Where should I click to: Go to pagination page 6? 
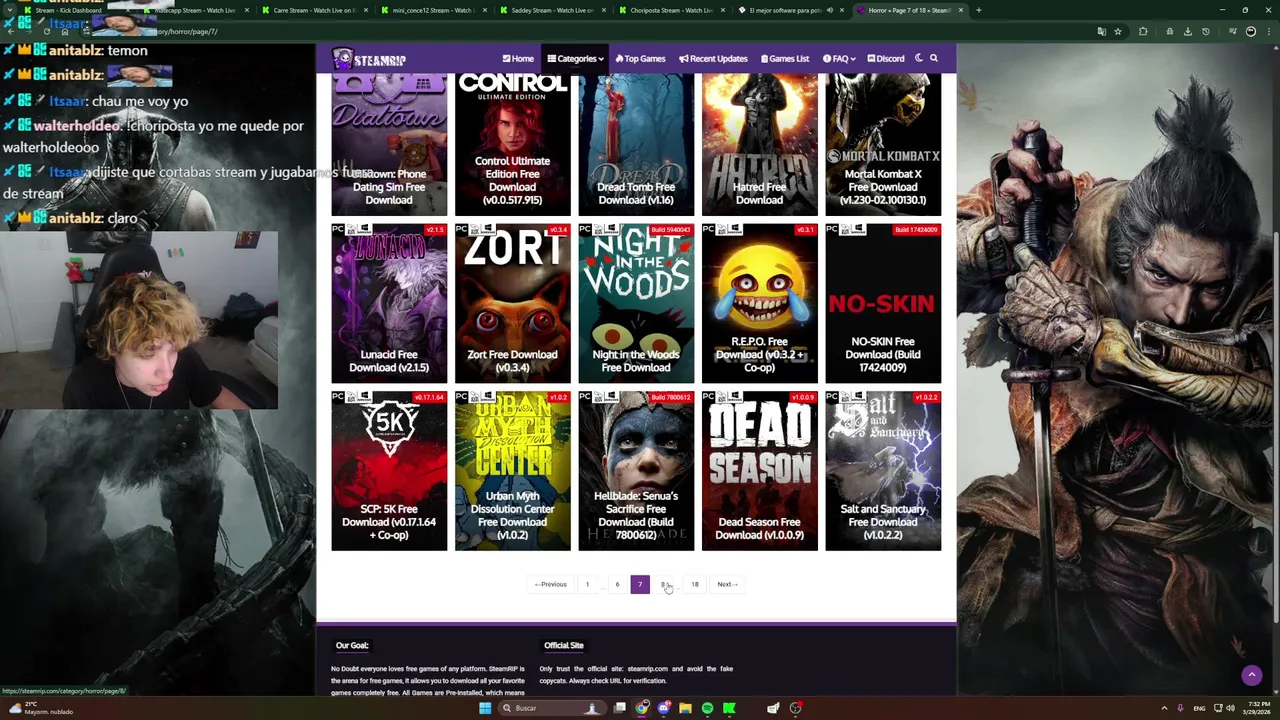tap(617, 584)
